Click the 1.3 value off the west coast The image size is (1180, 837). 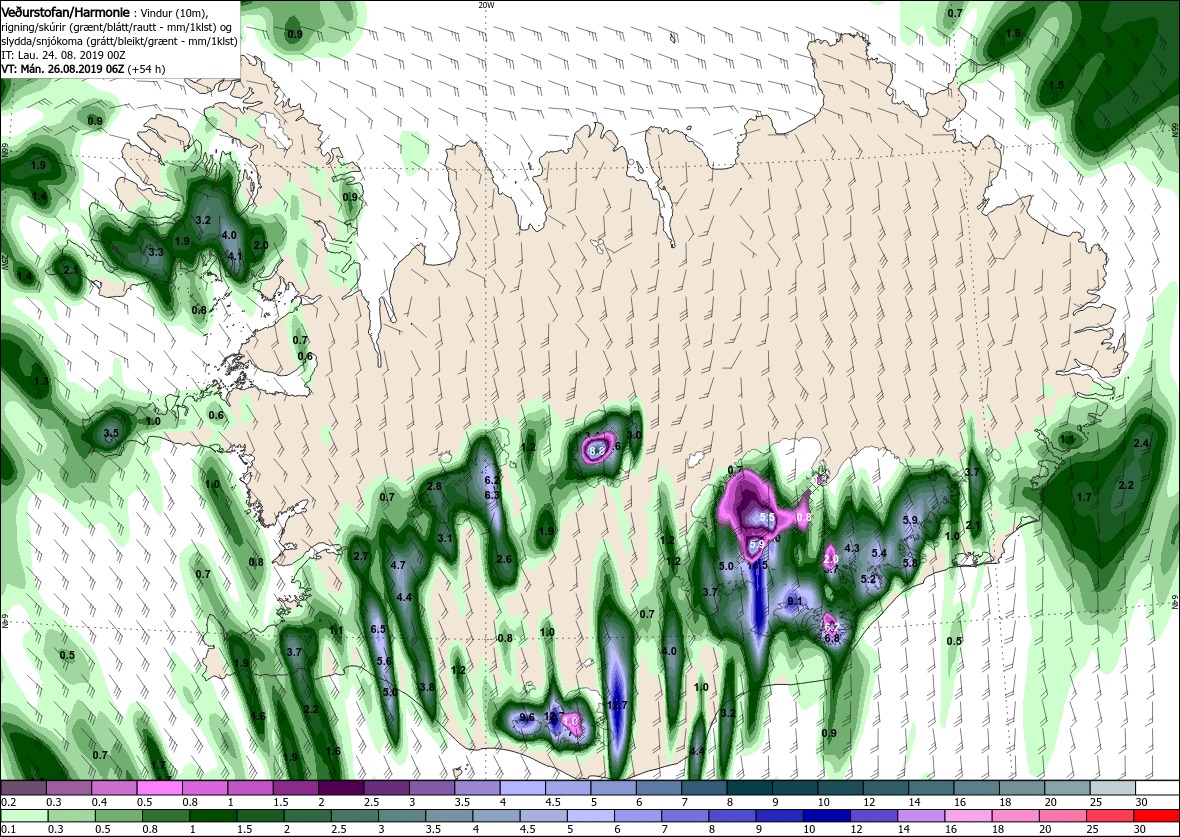point(41,382)
